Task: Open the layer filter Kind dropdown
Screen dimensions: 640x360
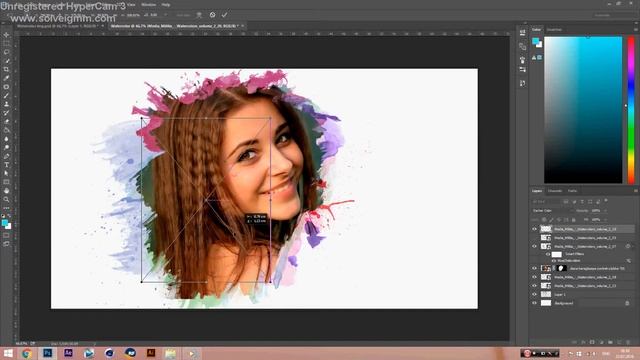Action: tap(545, 202)
